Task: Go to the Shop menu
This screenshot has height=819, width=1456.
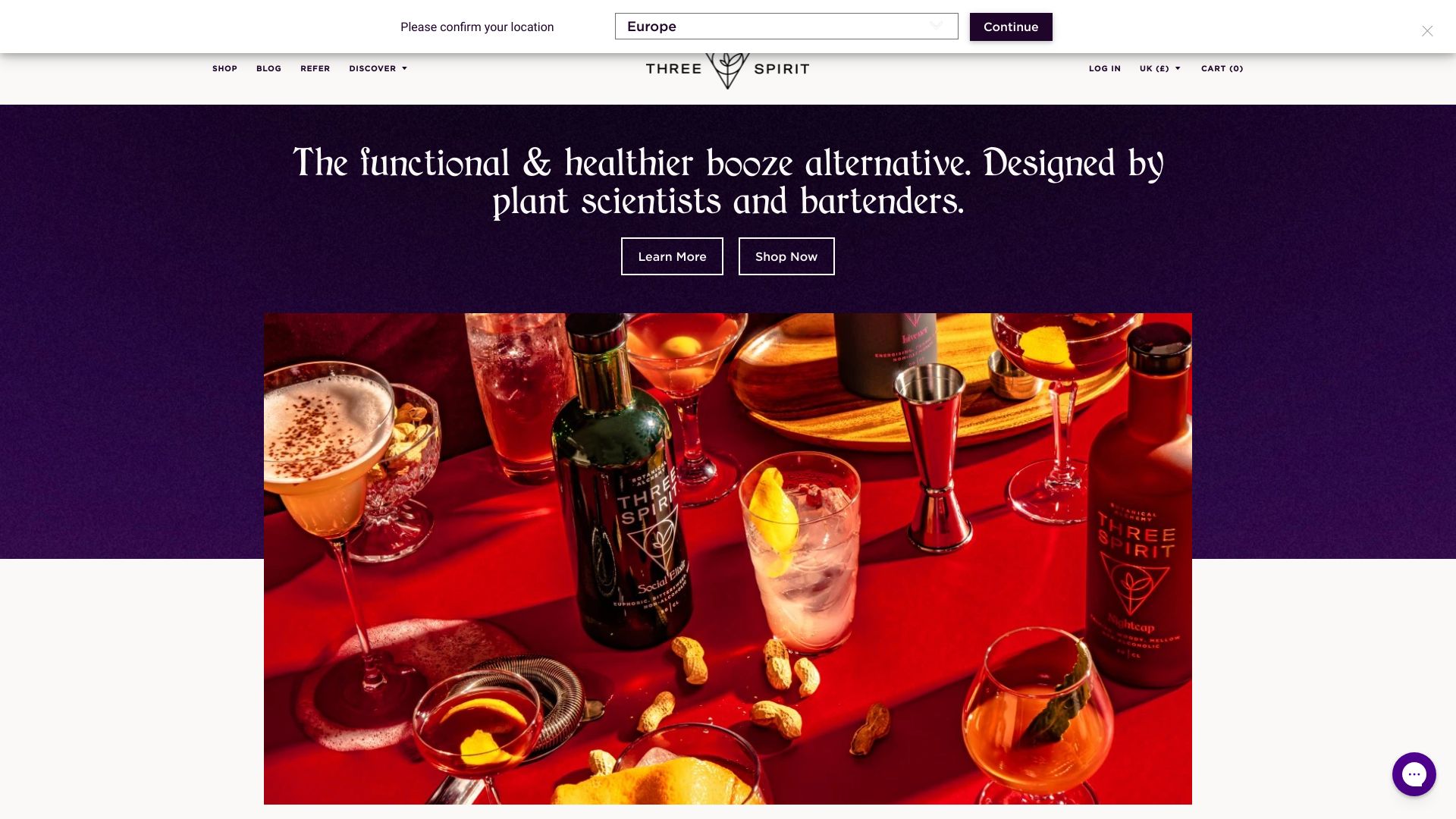Action: point(224,68)
